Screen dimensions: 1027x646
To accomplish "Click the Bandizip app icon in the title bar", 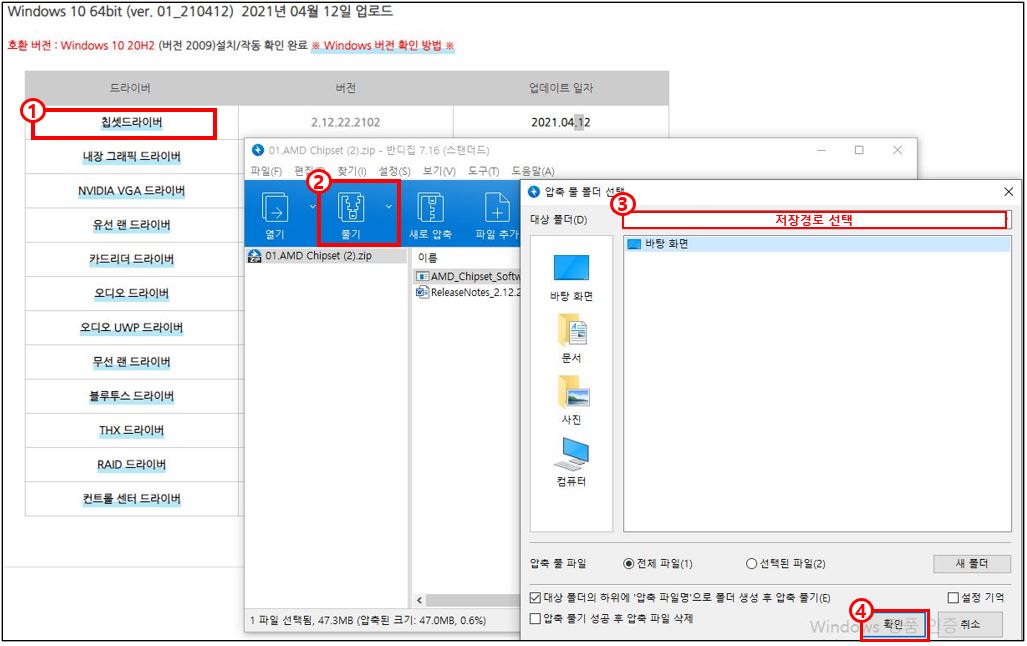I will click(257, 150).
